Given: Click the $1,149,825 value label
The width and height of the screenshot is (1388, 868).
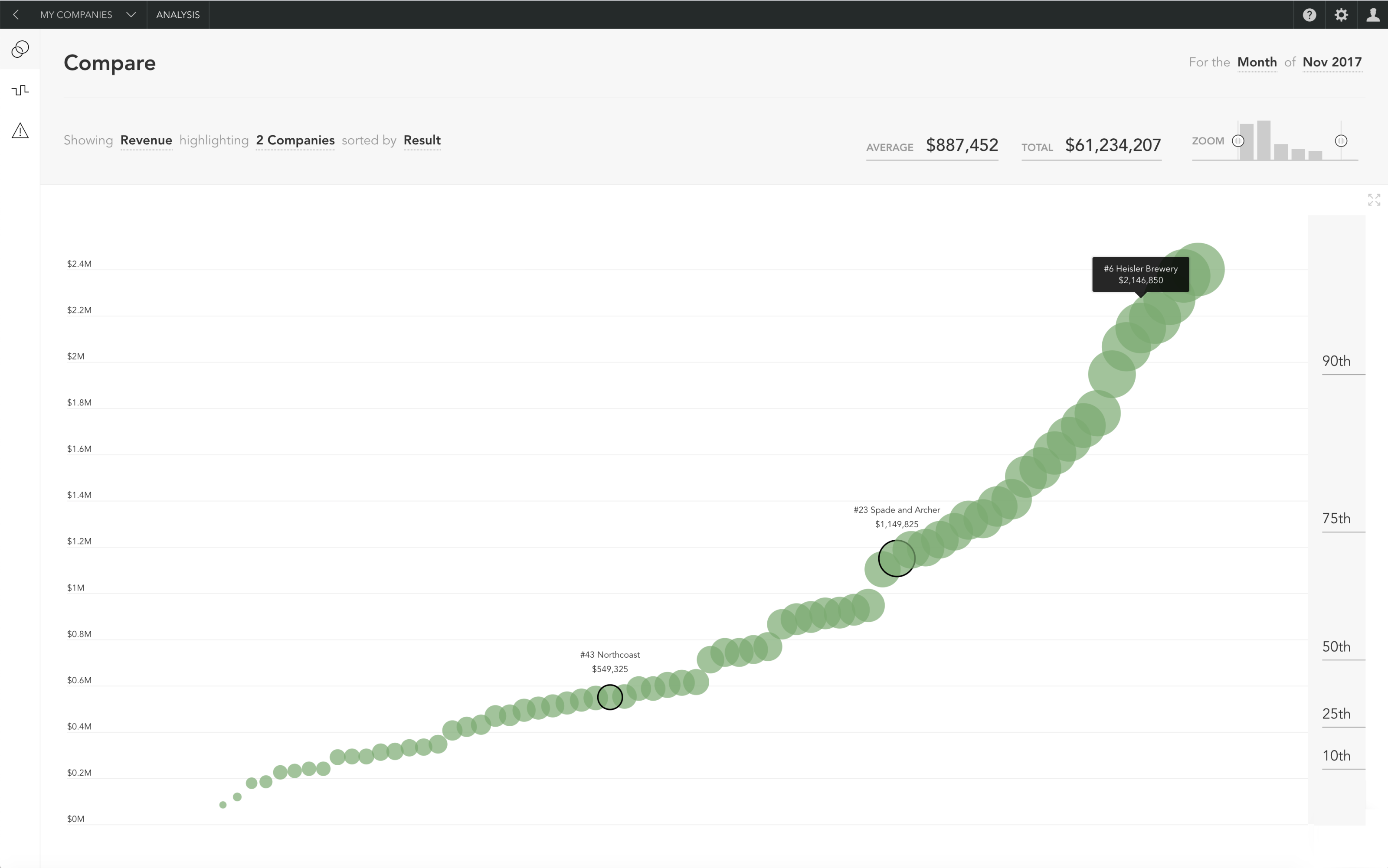Looking at the screenshot, I should 897,524.
